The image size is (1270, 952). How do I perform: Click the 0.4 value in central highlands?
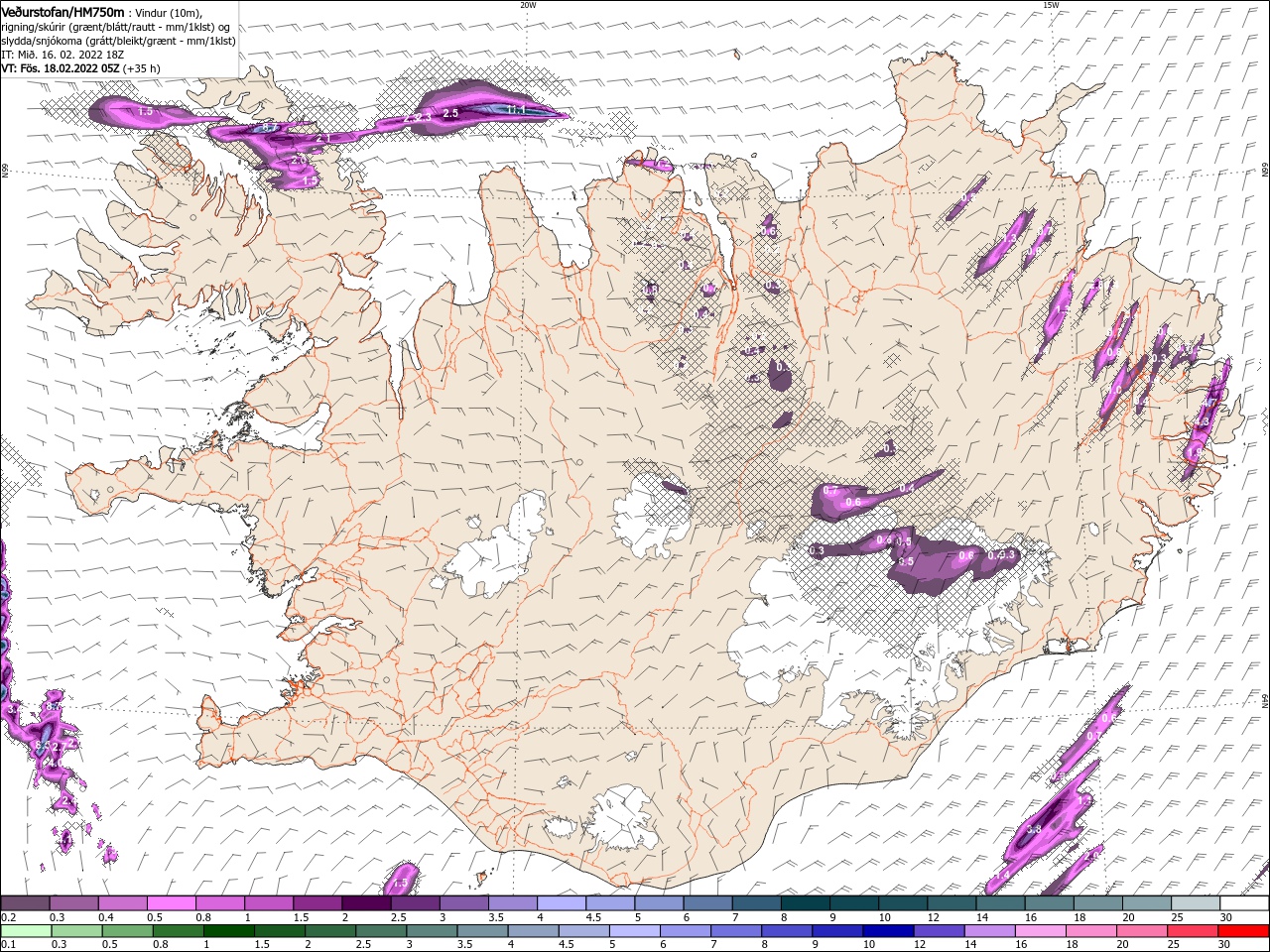pos(906,489)
